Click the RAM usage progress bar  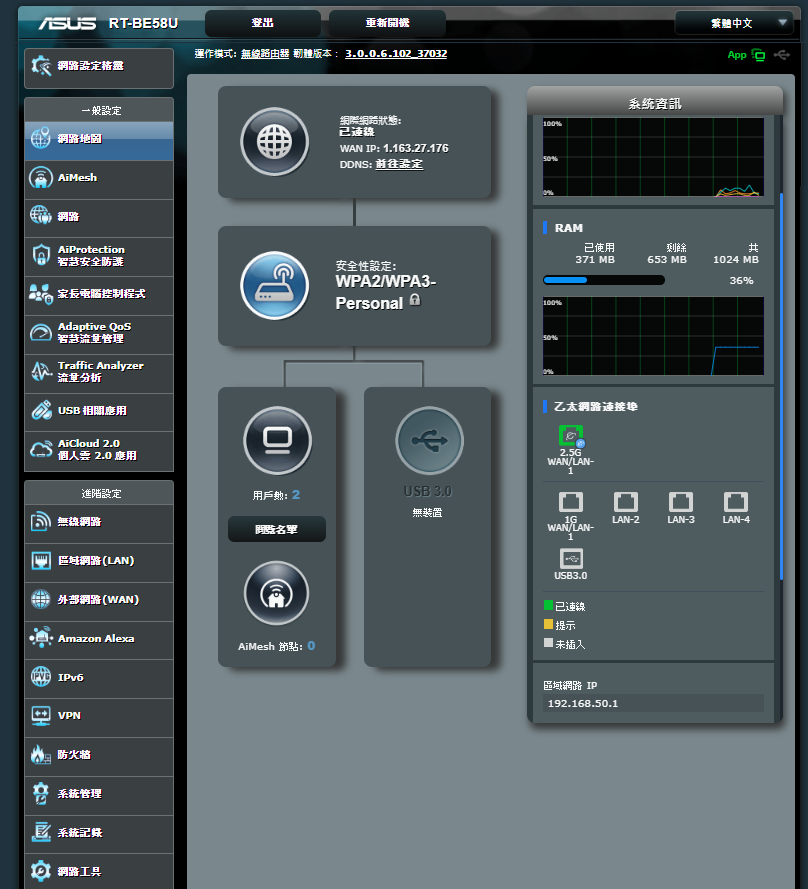(x=603, y=280)
